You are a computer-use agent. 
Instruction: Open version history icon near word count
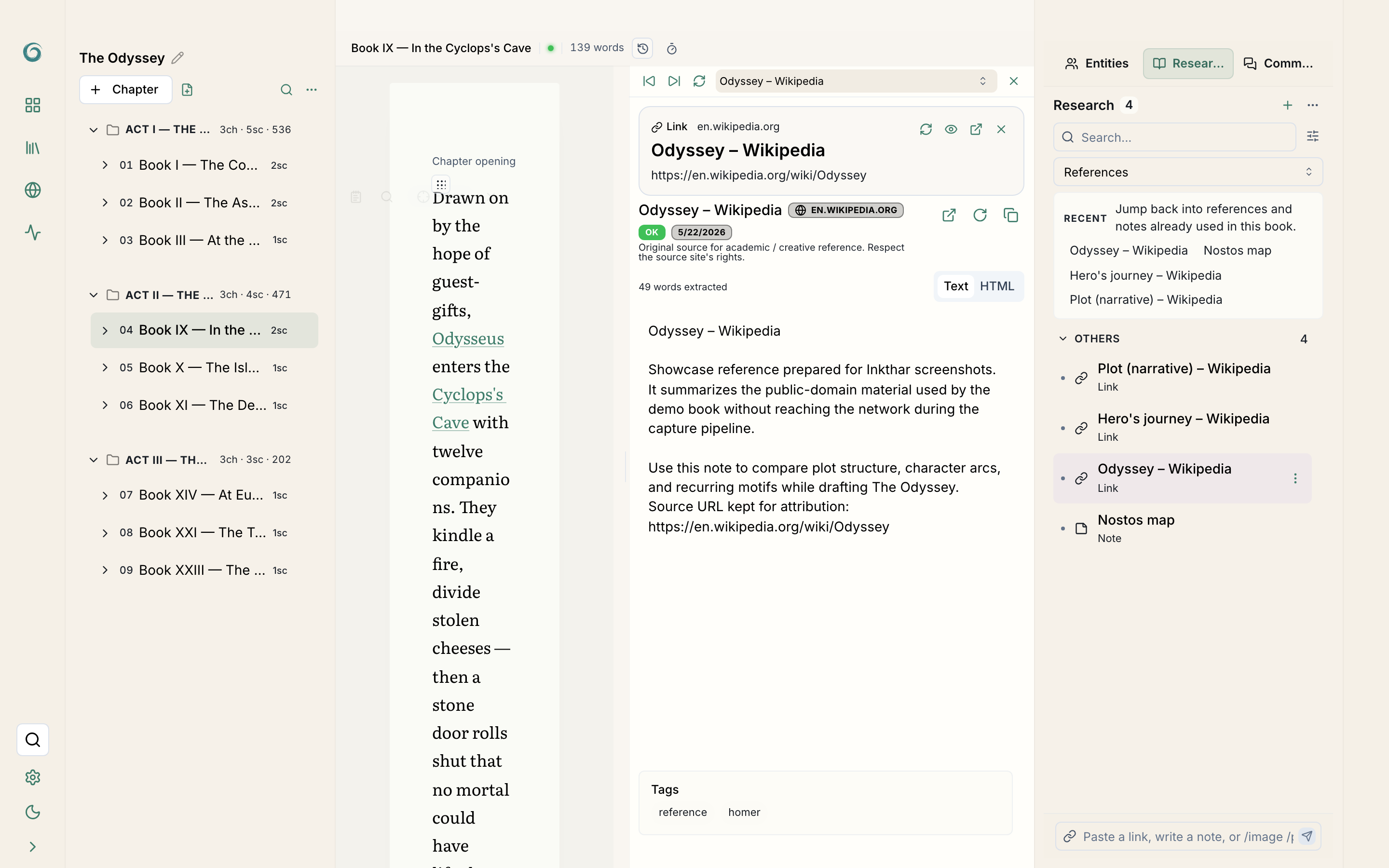click(643, 48)
